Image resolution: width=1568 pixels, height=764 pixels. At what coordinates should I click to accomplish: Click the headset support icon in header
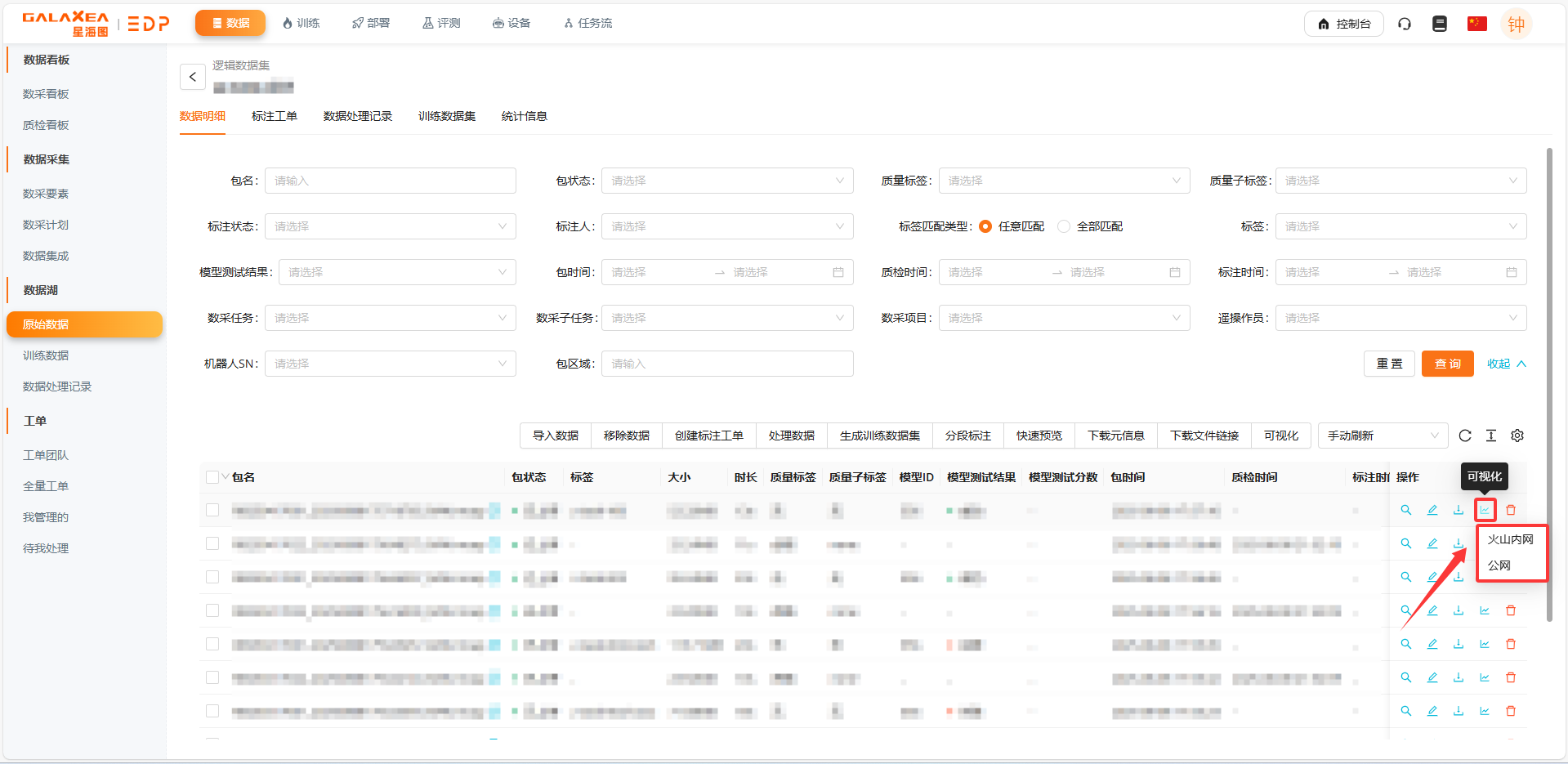(1404, 24)
